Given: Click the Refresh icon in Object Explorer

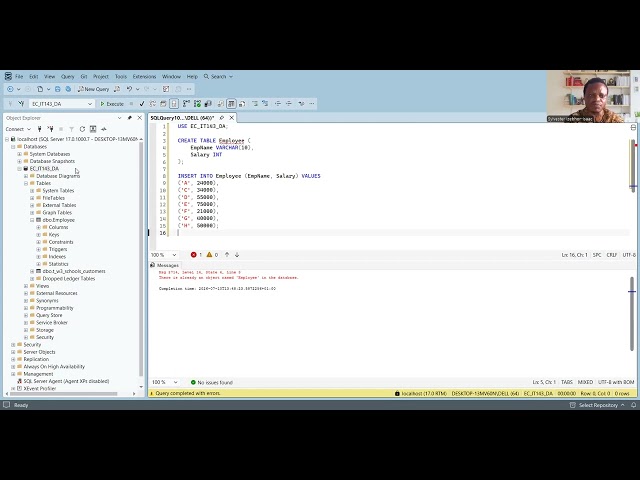Looking at the screenshot, I should click(82, 129).
